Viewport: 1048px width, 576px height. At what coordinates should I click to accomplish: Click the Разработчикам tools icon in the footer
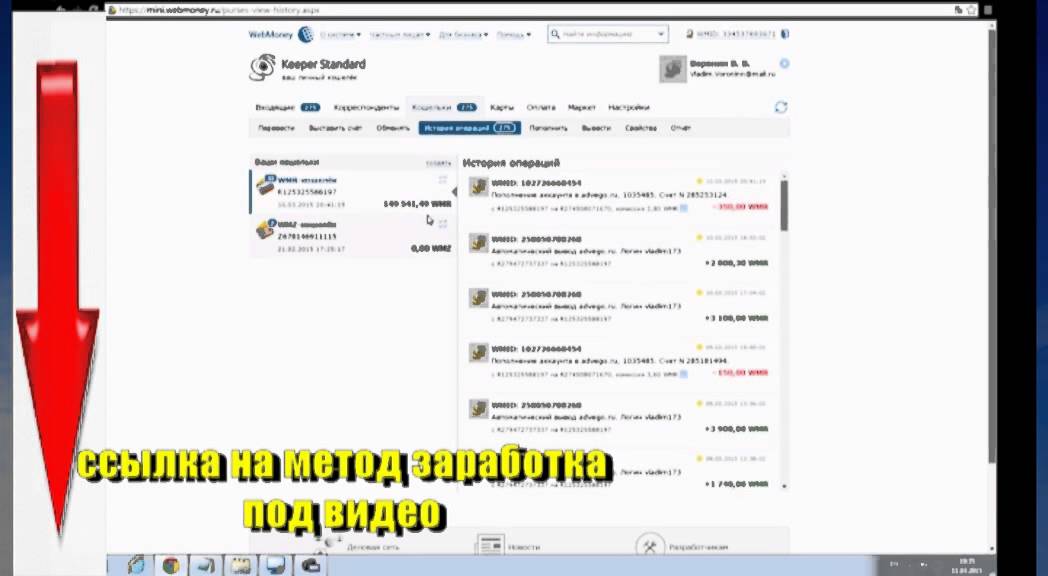click(x=648, y=545)
